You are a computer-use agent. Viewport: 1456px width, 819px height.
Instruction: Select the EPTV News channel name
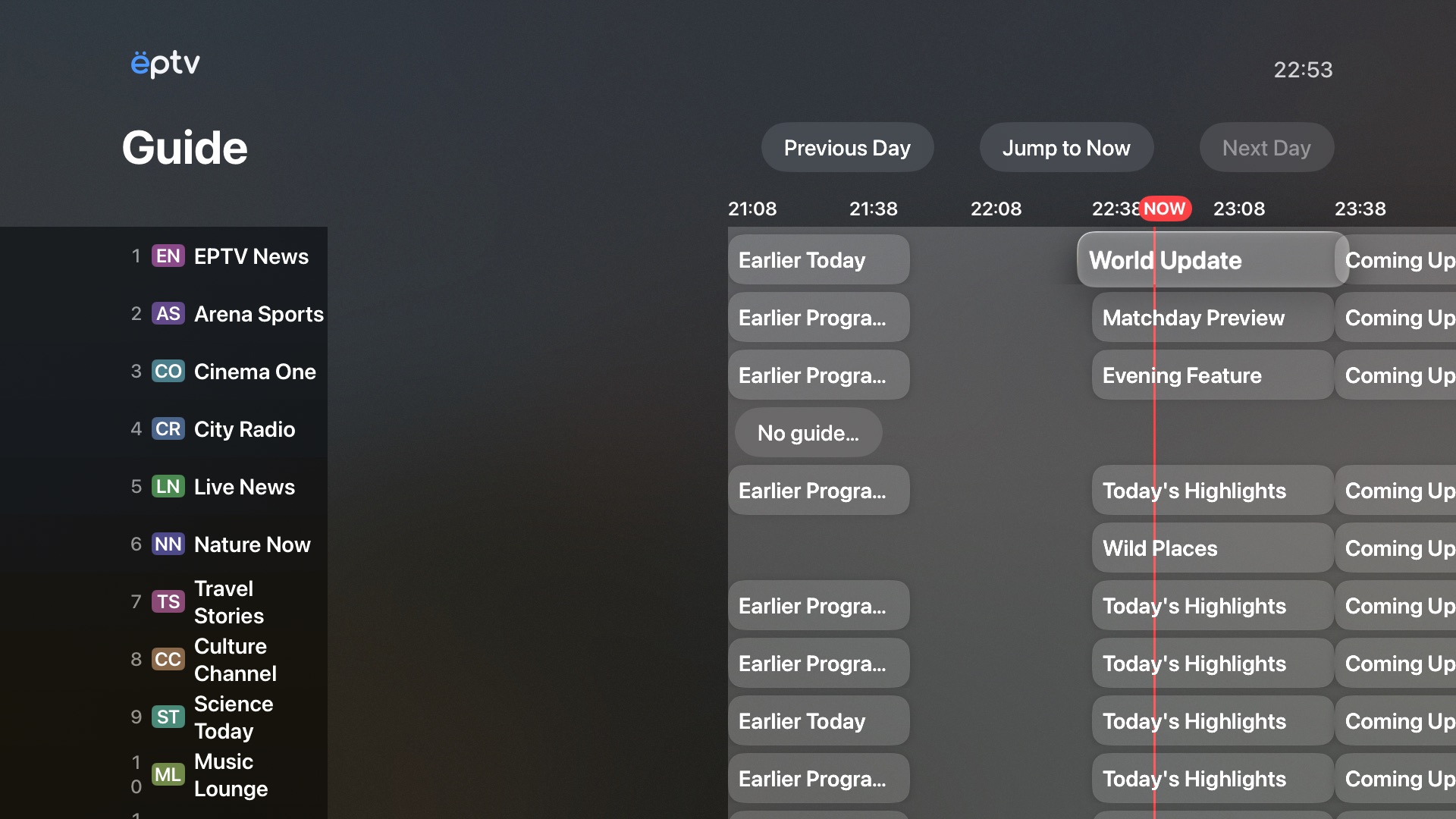(251, 256)
